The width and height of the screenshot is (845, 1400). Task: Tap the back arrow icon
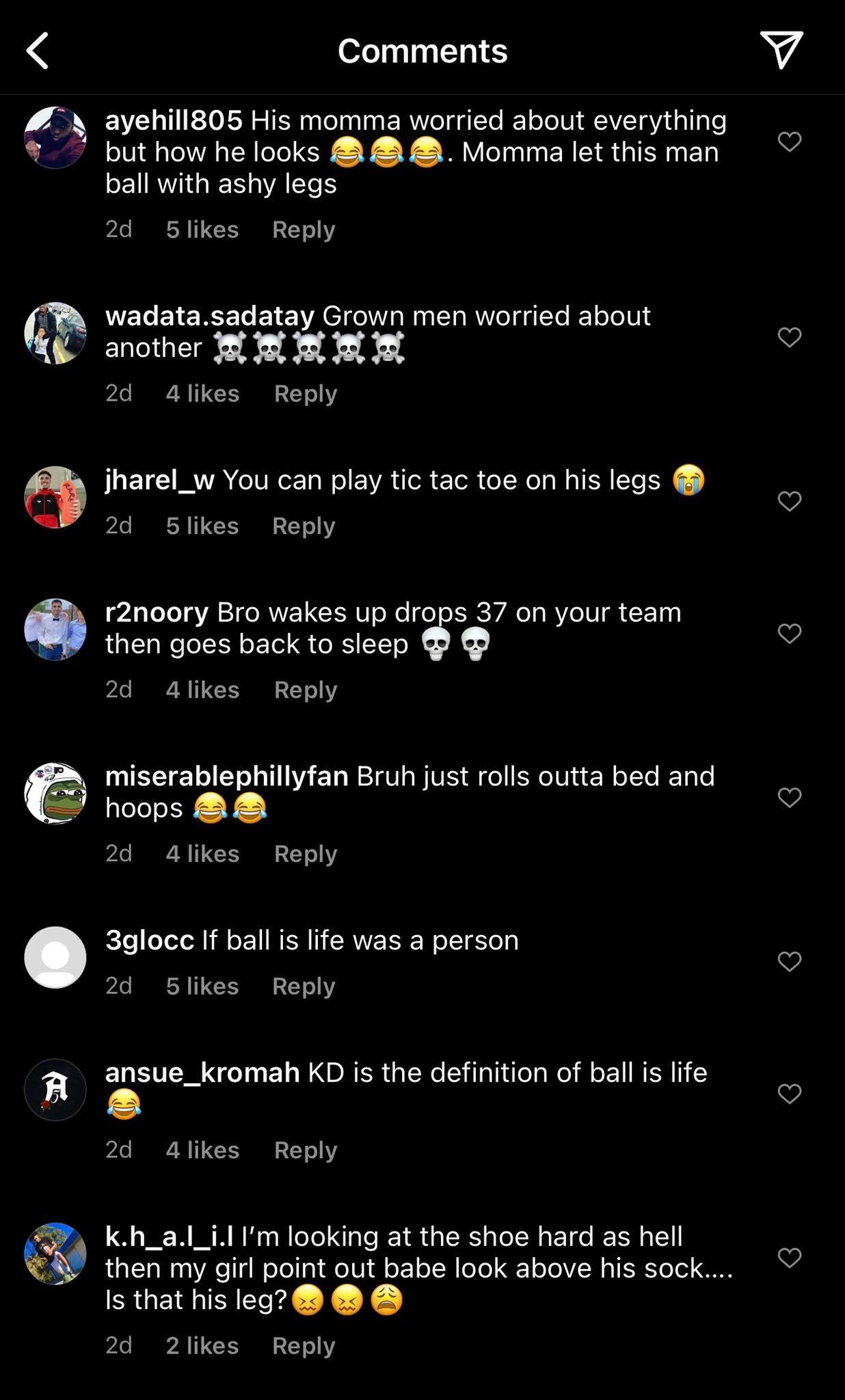[38, 51]
